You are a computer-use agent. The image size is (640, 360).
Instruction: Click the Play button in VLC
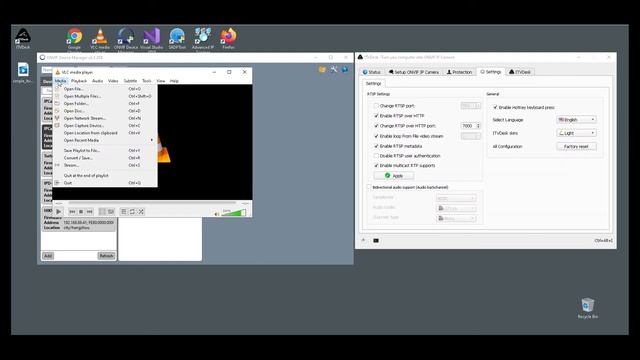coord(59,211)
